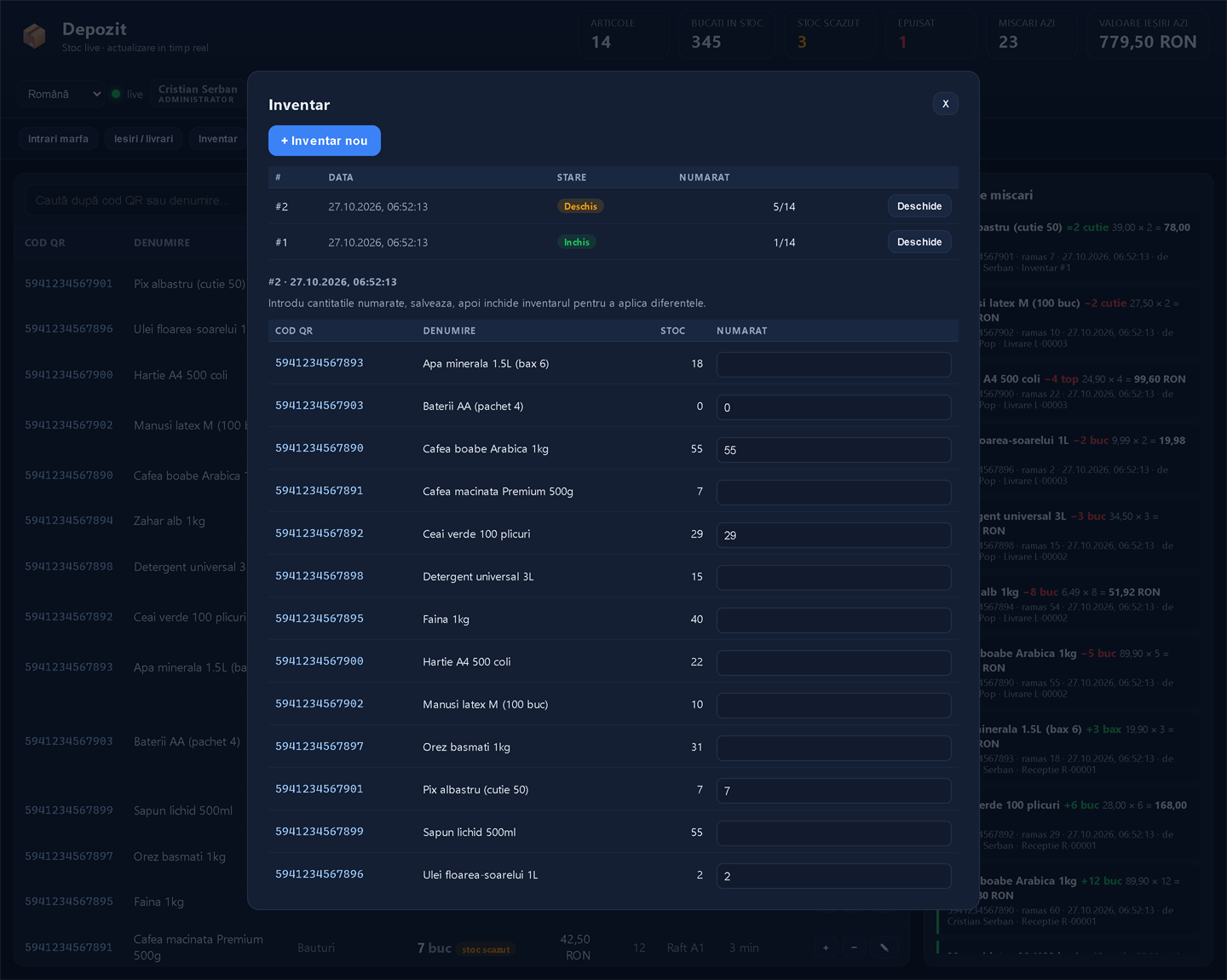
Task: Click the Cristian Serban administrator label
Action: click(197, 94)
